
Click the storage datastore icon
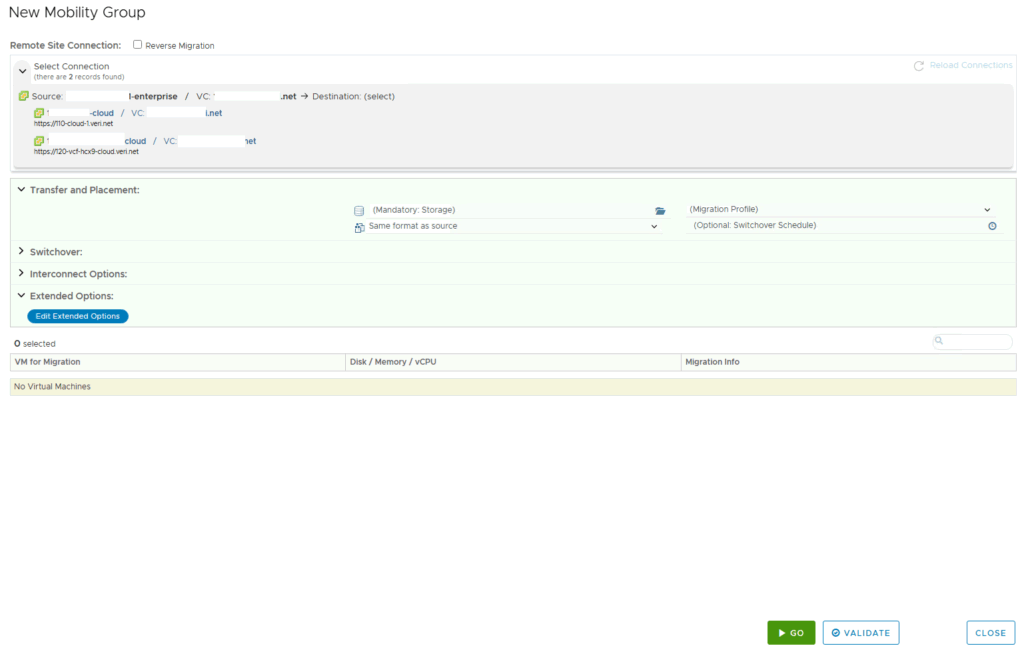click(359, 211)
